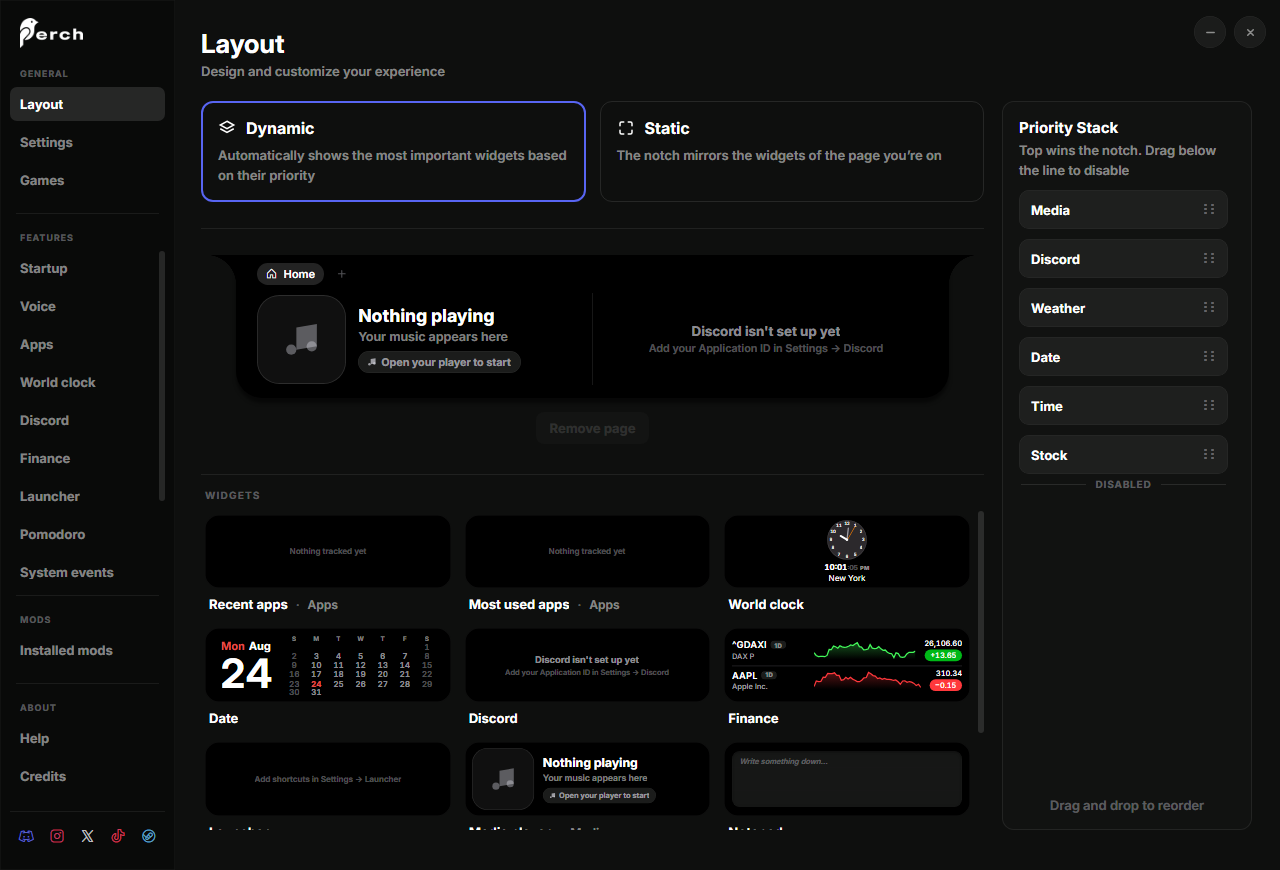Open the Layout section
Image resolution: width=1280 pixels, height=870 pixels.
coord(87,104)
